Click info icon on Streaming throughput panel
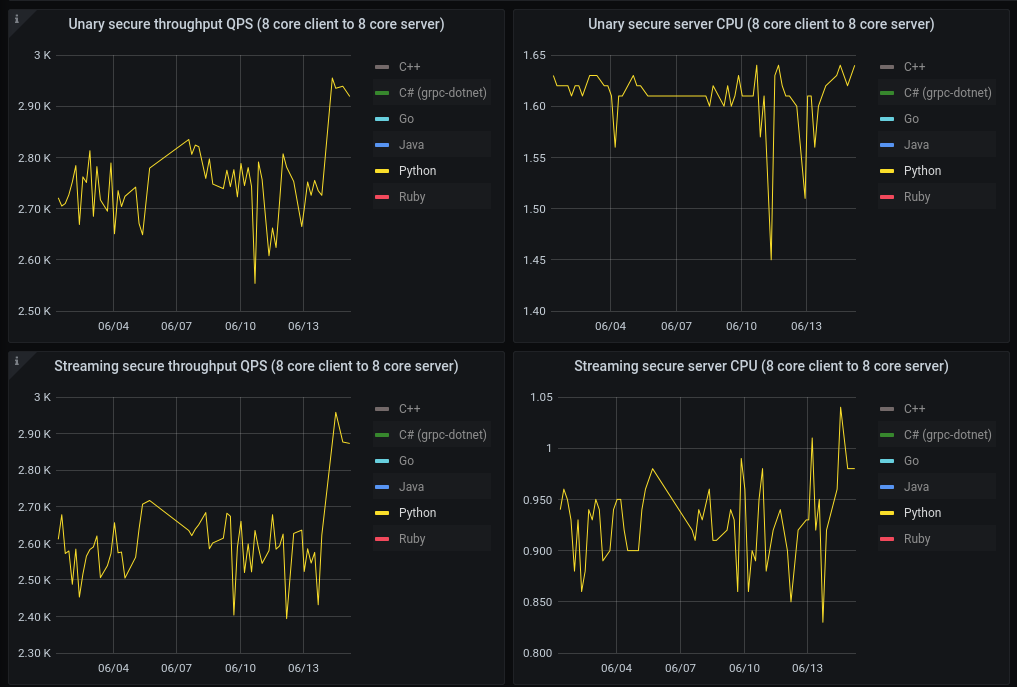 (x=16, y=361)
